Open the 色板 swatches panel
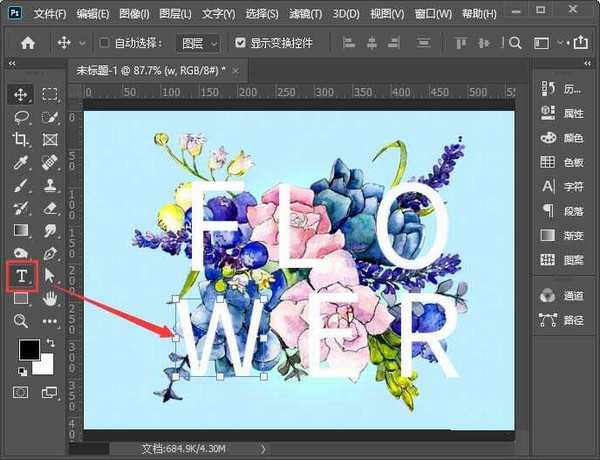Viewport: 600px width, 460px height. (x=562, y=162)
